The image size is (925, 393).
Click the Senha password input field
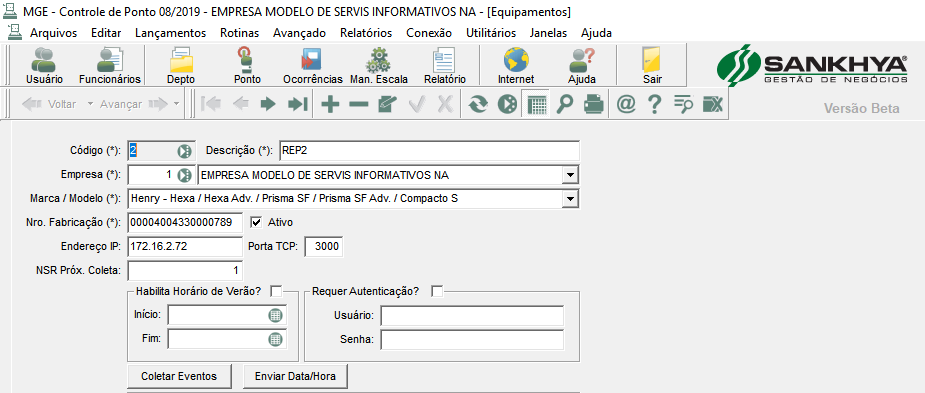[472, 339]
